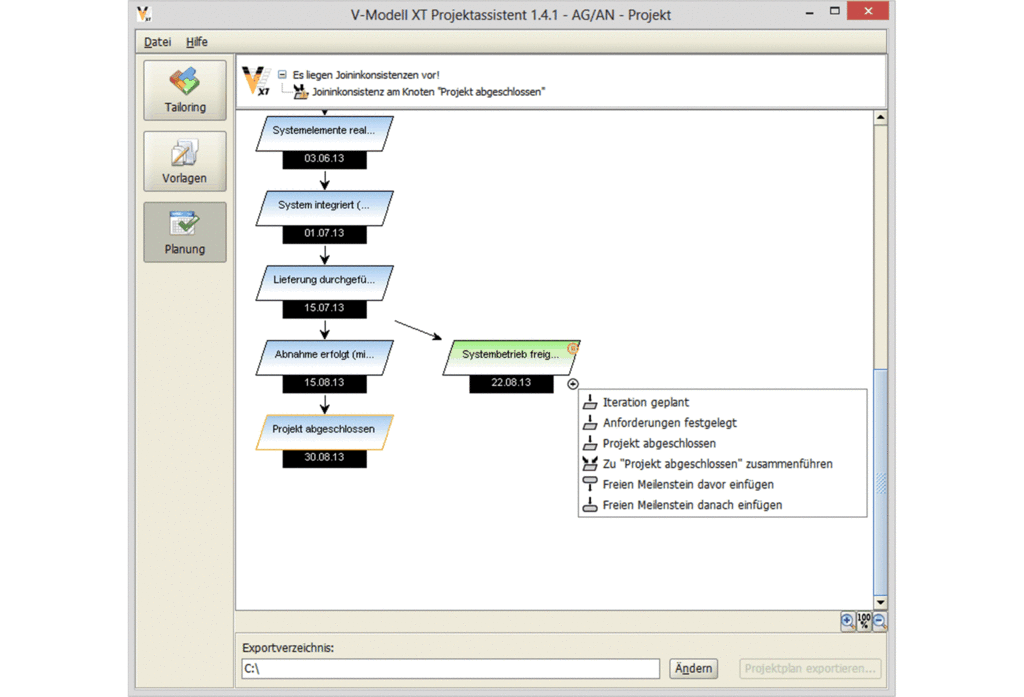Open the Tailoring section
Viewport: 1024px width, 697px height.
[x=185, y=90]
